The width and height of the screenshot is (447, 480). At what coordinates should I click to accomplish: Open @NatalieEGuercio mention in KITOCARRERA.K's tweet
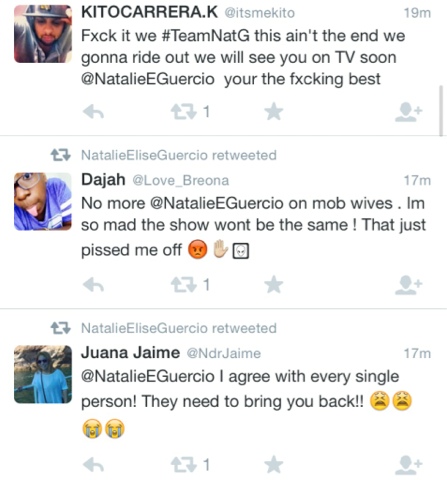[148, 79]
